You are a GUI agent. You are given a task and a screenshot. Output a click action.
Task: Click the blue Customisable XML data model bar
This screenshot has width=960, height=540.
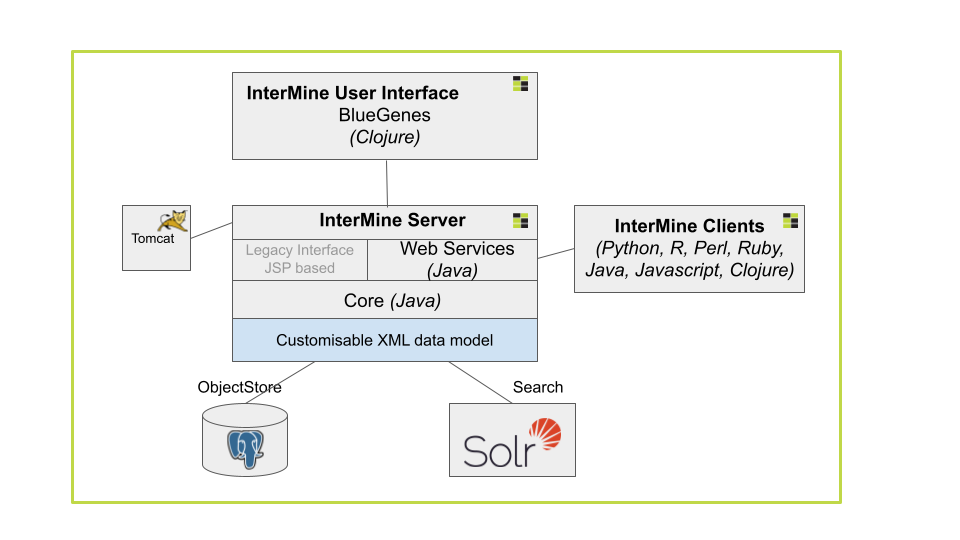click(x=385, y=340)
